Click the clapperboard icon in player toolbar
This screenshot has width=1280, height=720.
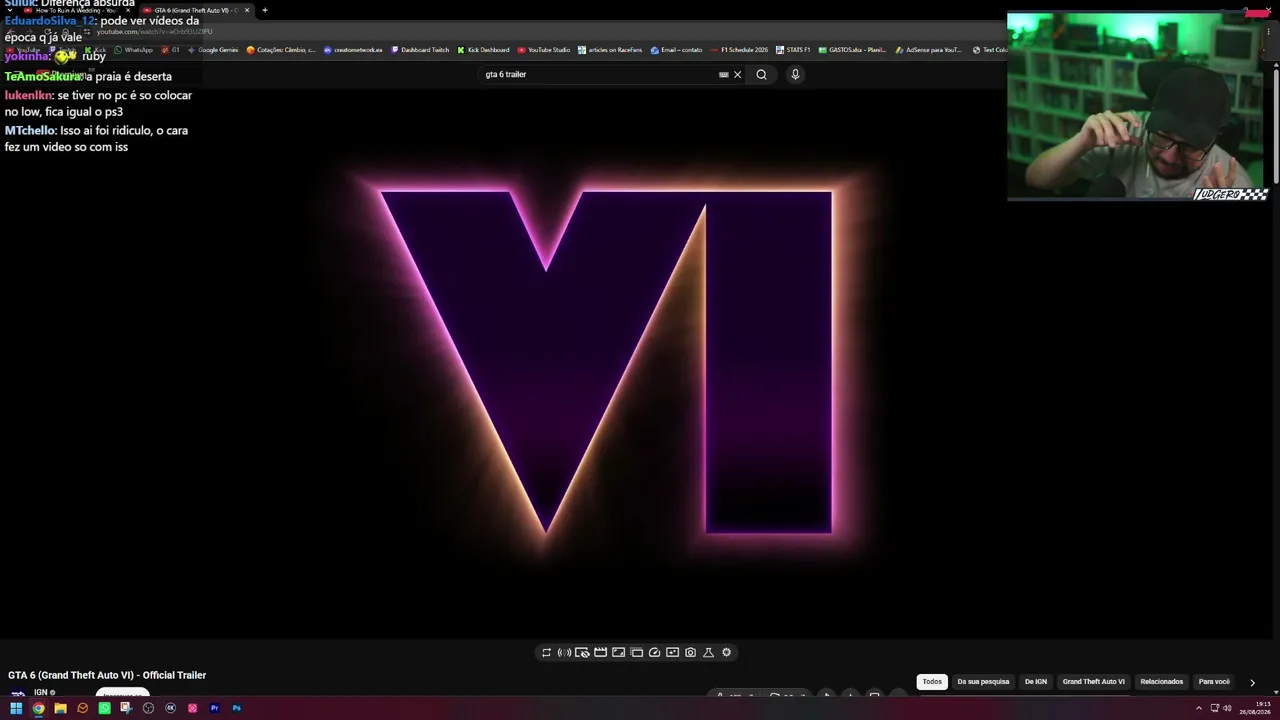(x=600, y=653)
